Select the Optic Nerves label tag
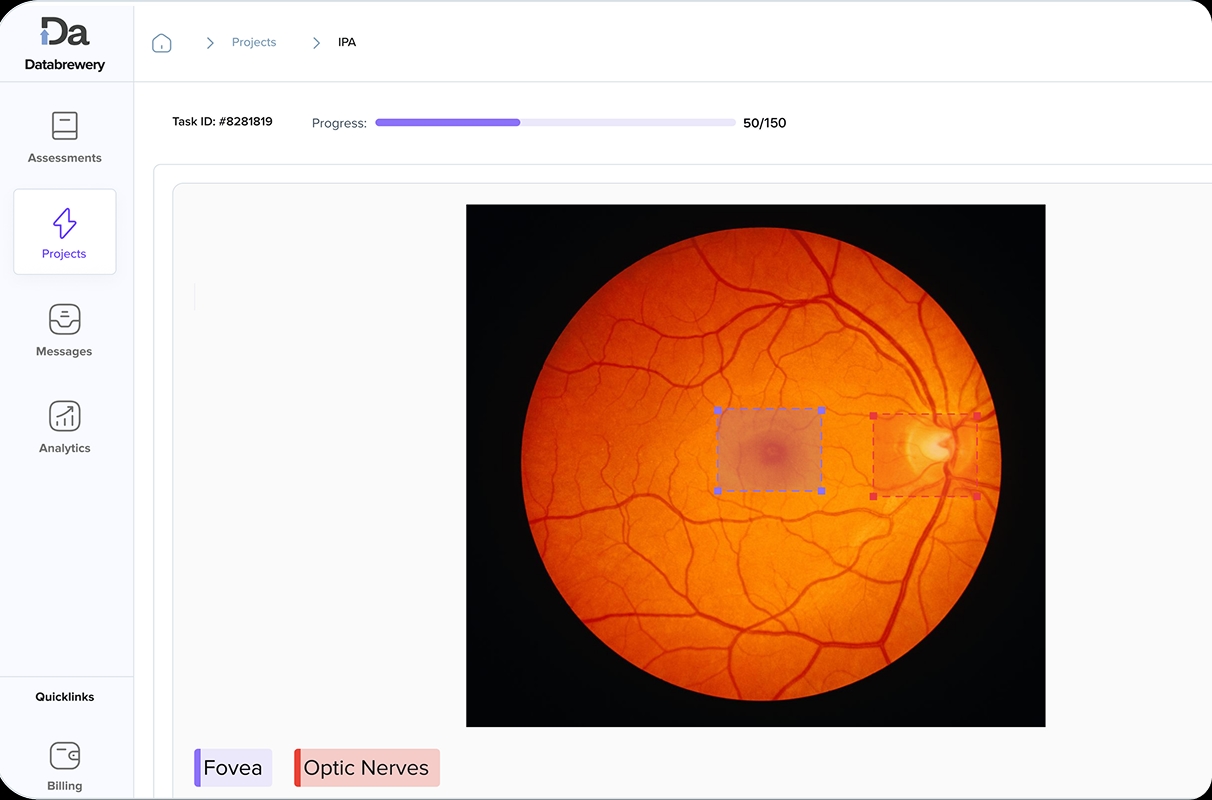This screenshot has width=1212, height=800. coord(366,768)
